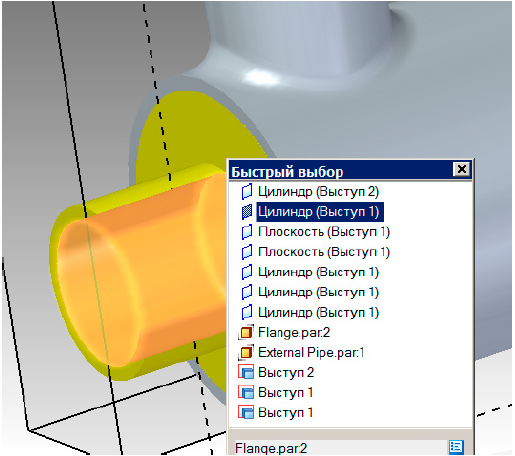515x456 pixels.
Task: Click the Flange.par:2 status field
Action: click(340, 448)
